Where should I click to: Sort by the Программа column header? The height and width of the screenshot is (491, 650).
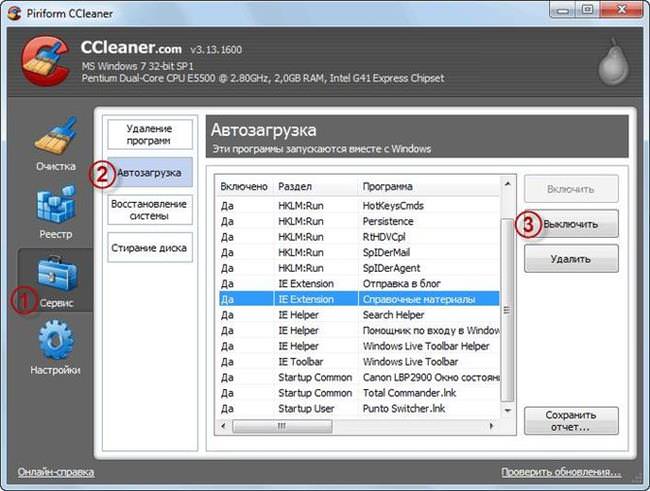tap(429, 187)
